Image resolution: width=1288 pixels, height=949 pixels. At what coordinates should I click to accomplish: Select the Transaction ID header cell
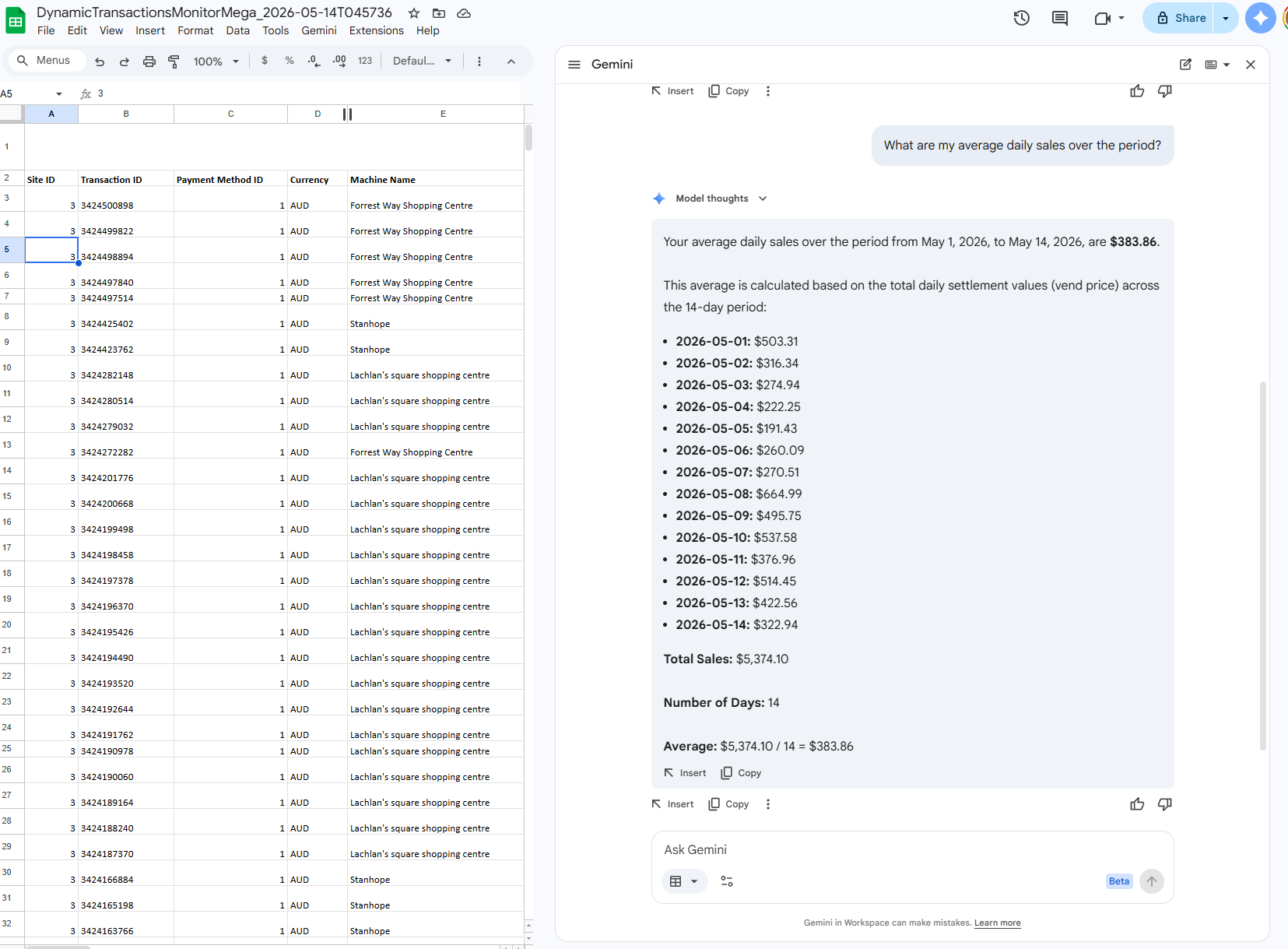point(126,178)
